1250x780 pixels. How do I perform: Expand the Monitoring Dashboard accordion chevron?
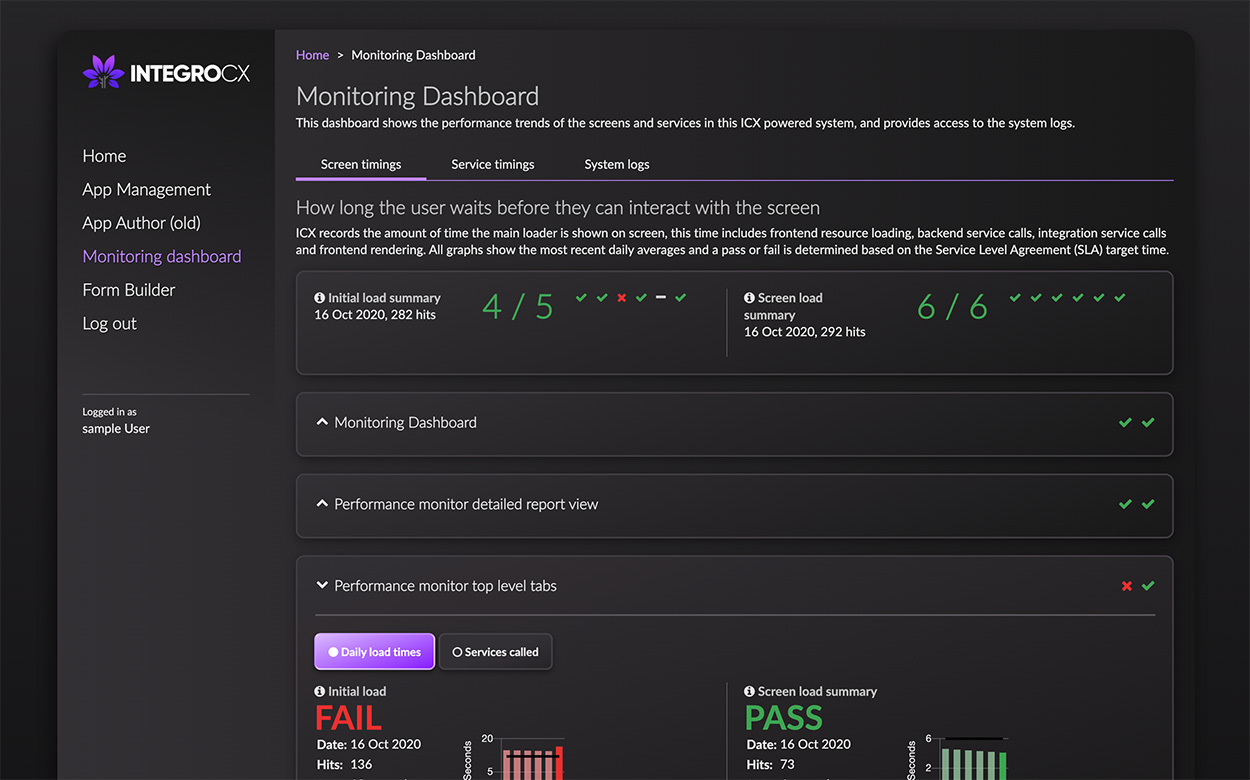pyautogui.click(x=322, y=422)
